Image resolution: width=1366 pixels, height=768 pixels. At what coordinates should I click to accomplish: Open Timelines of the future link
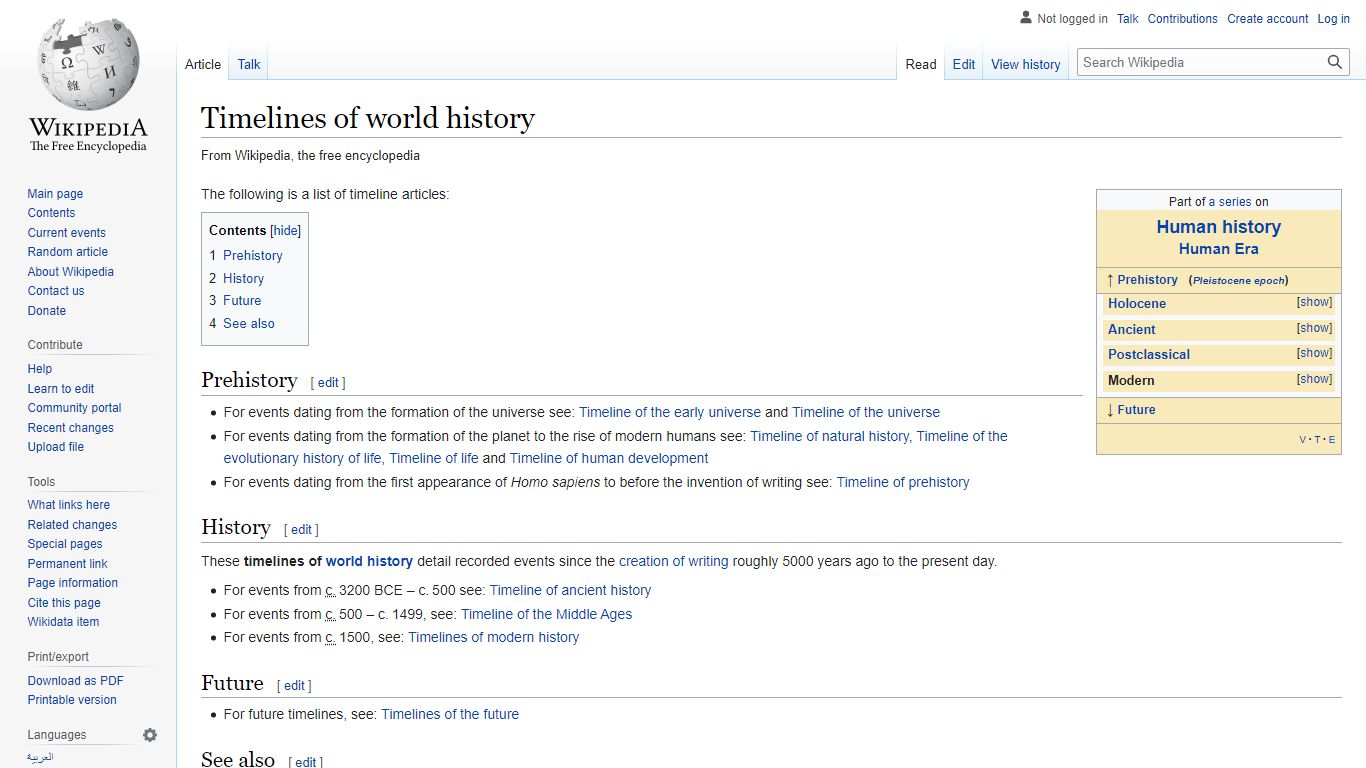coord(450,714)
